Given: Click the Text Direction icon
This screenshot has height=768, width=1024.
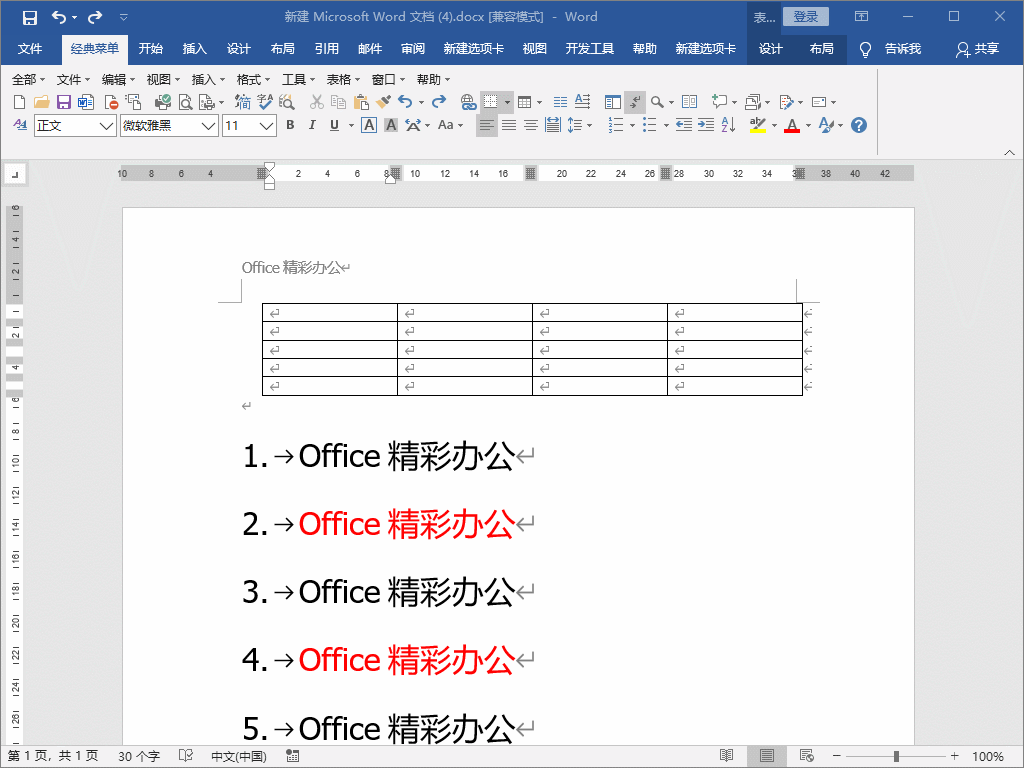Looking at the screenshot, I should tap(582, 102).
